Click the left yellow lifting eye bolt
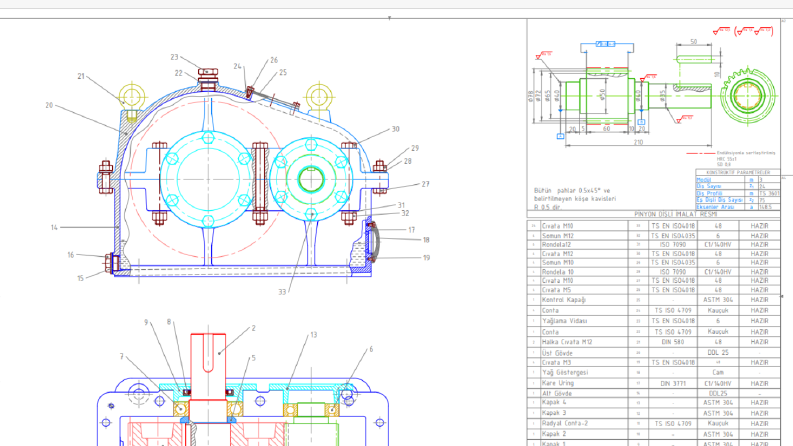This screenshot has width=793, height=446. click(132, 100)
